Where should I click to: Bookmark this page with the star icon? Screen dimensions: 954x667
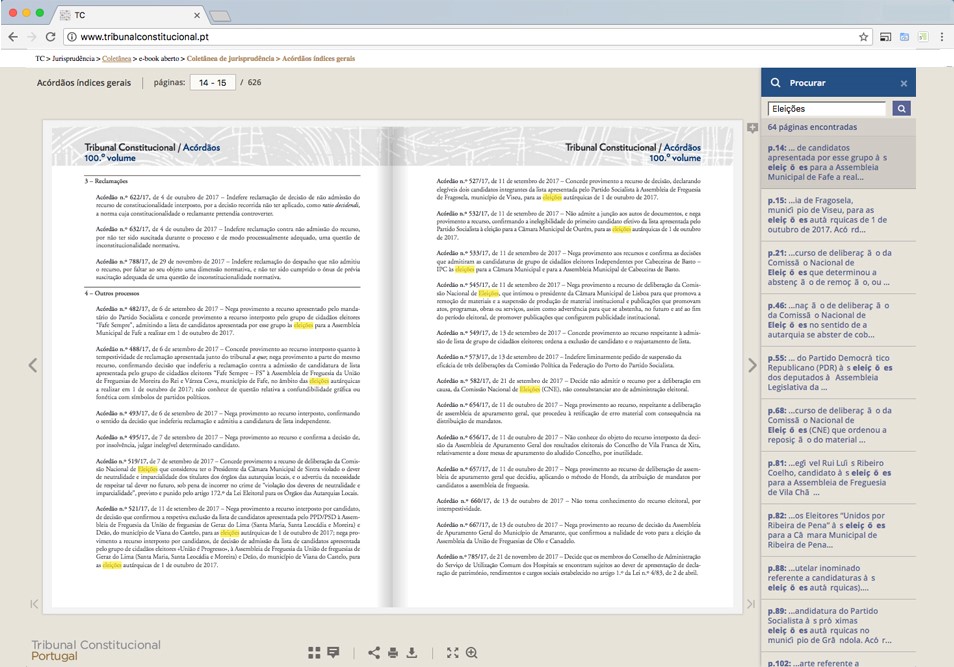tap(863, 37)
